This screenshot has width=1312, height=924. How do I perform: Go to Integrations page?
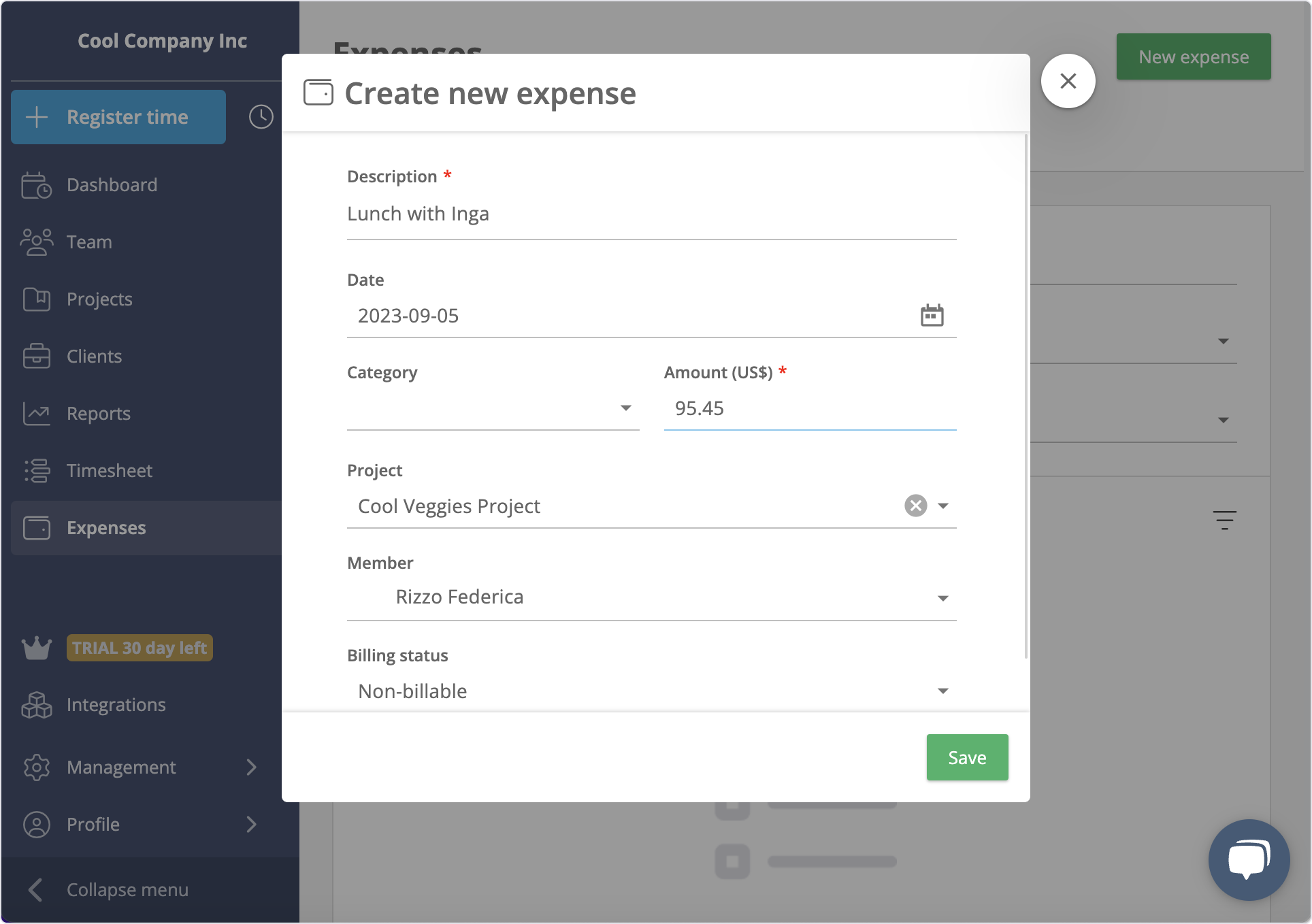116,705
